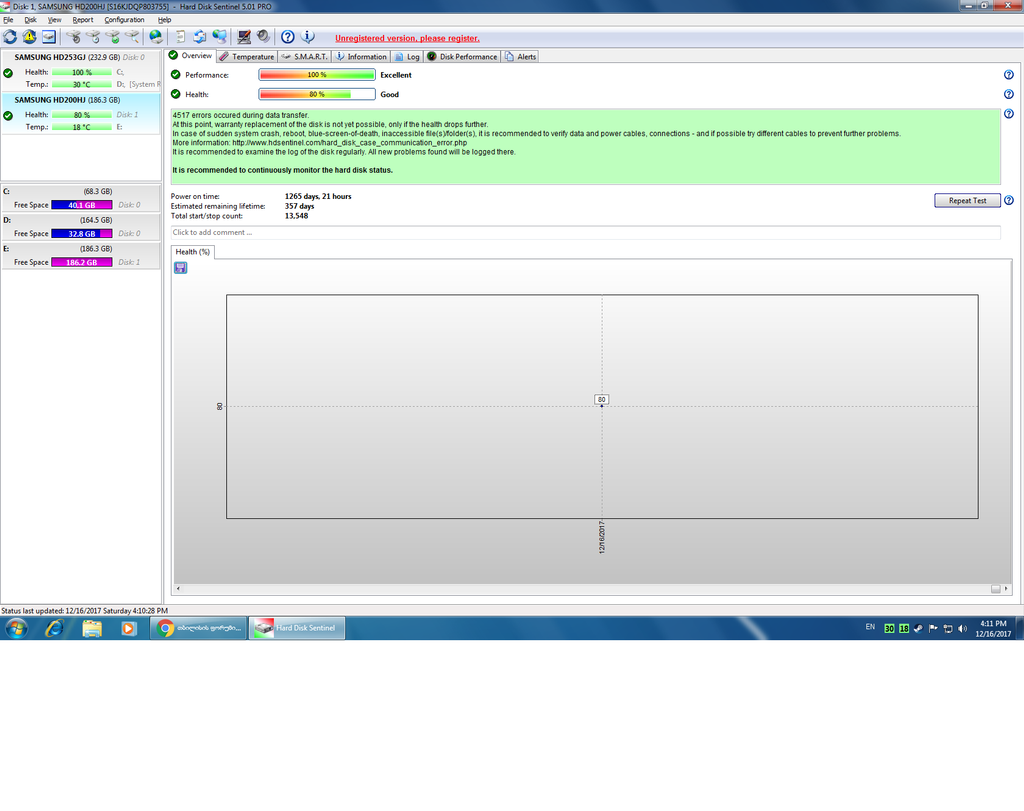Select the Health (%) graph tab
This screenshot has height=811, width=1024.
click(x=193, y=252)
